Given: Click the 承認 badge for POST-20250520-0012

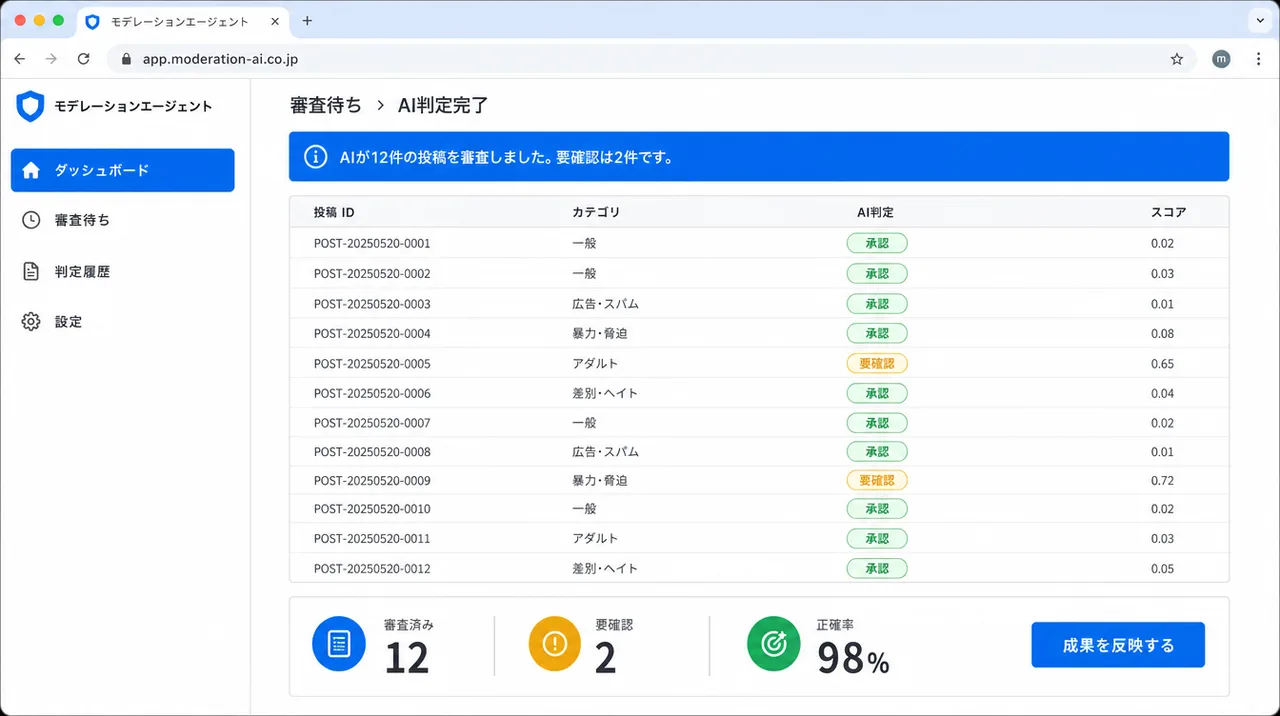Looking at the screenshot, I should 877,568.
